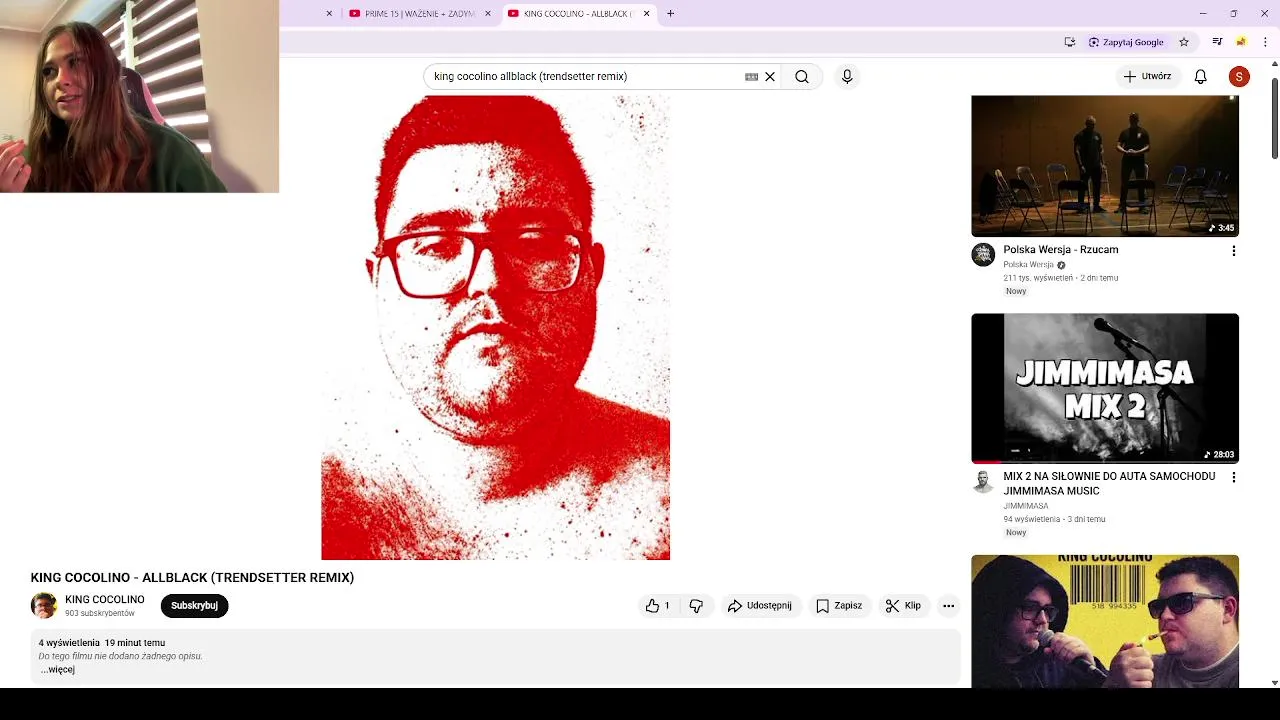Clear the YouTube search box text

tap(770, 77)
